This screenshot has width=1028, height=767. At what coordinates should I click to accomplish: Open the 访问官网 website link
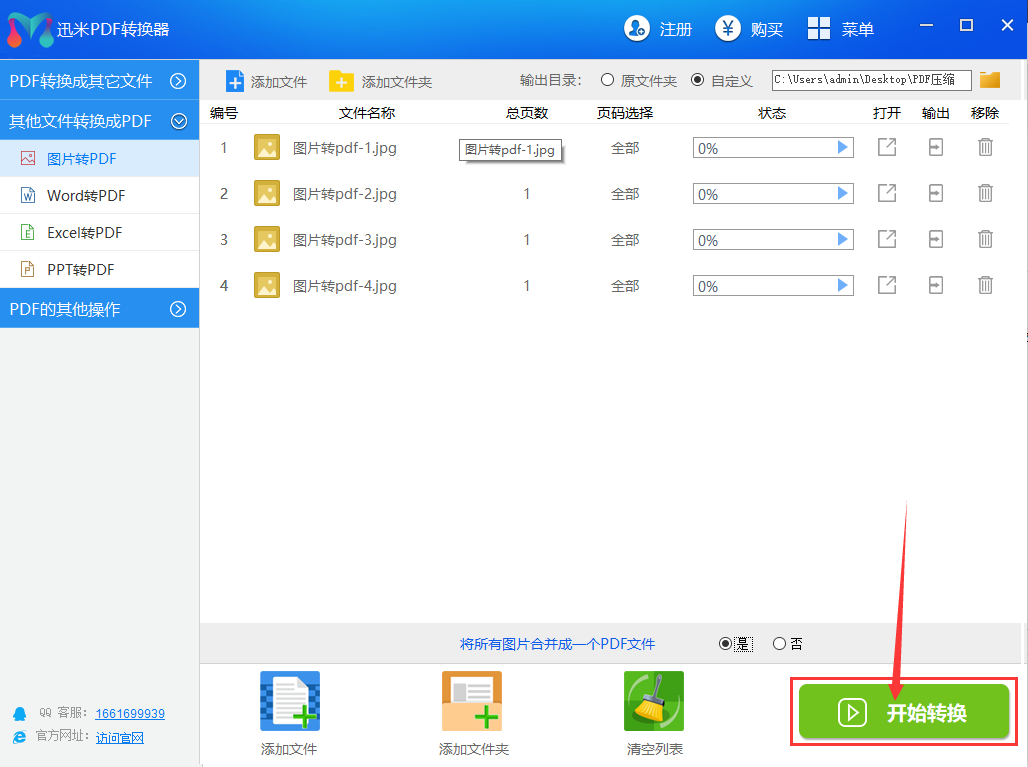(x=120, y=738)
